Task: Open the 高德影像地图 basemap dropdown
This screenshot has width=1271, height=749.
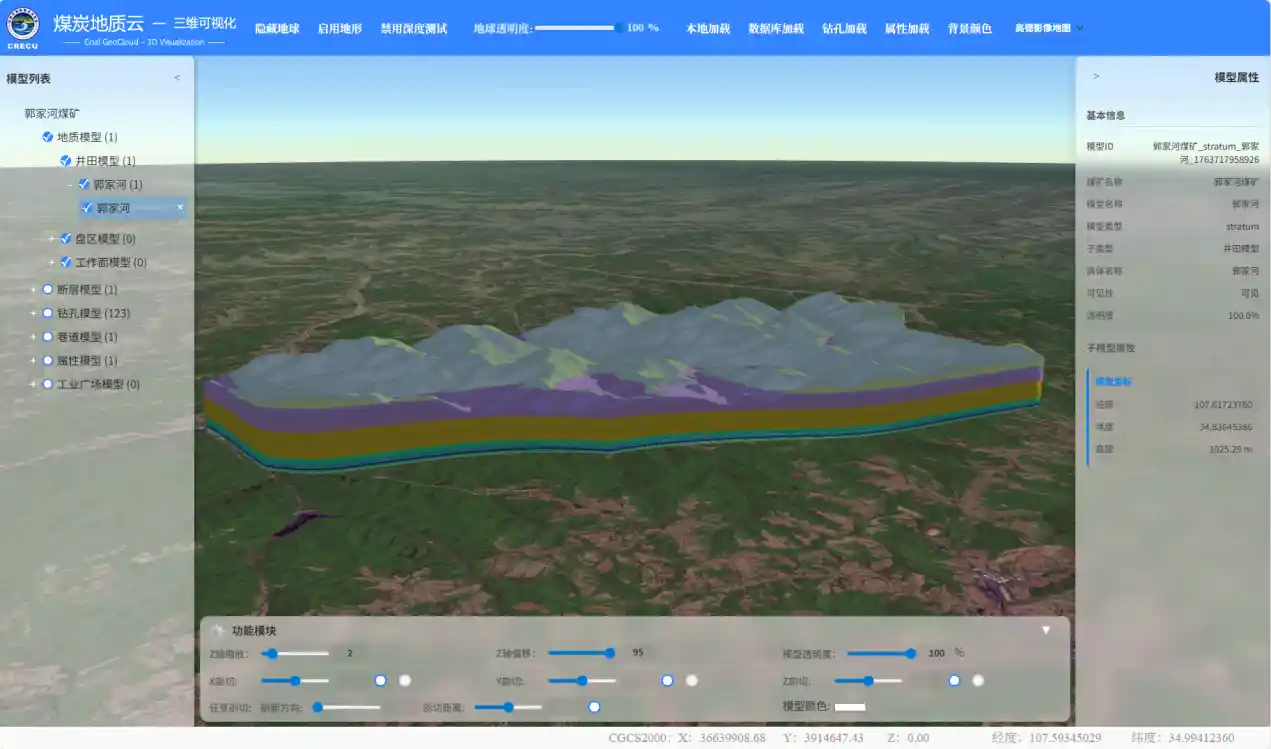Action: (1049, 28)
